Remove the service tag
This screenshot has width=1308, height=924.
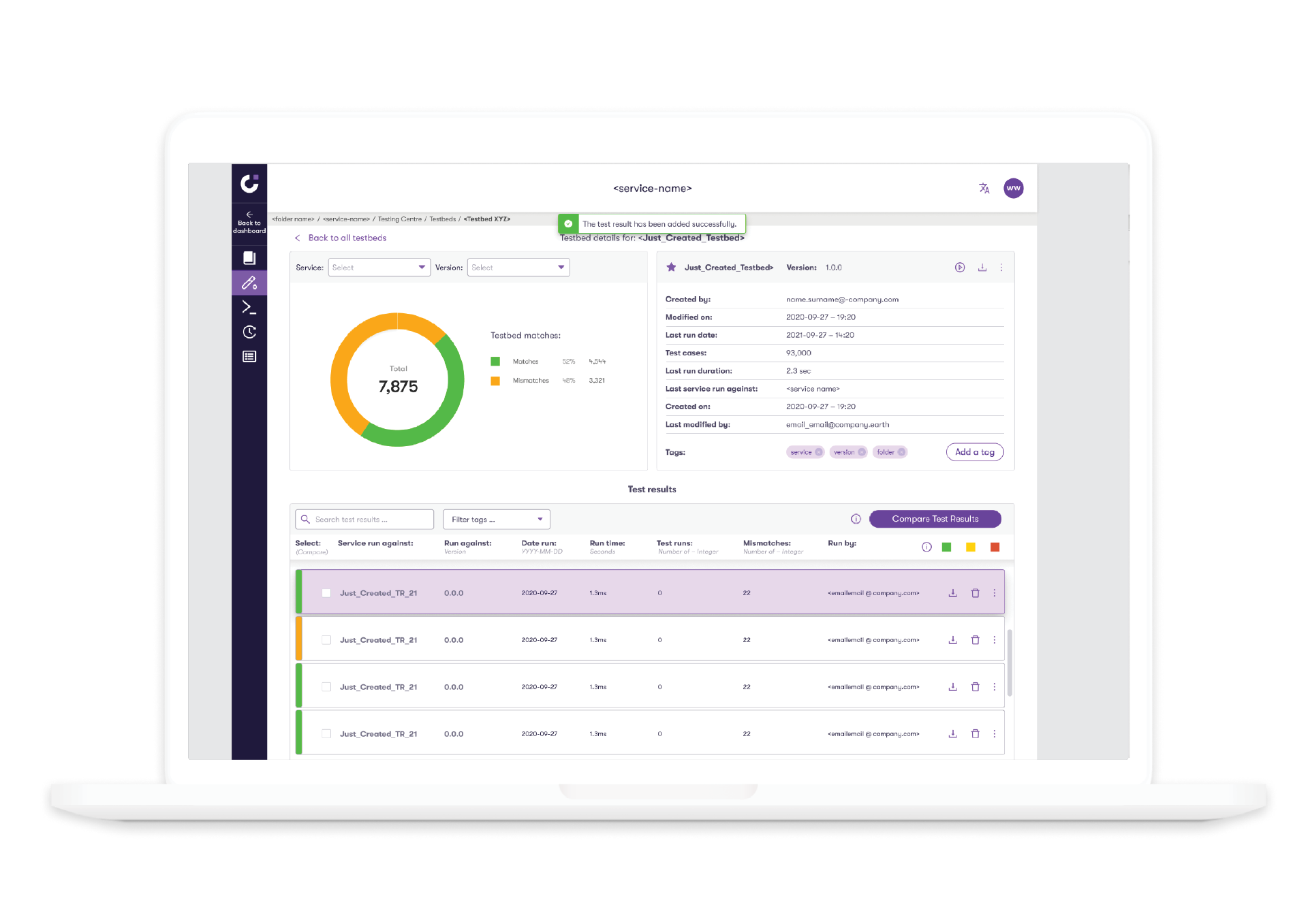819,452
